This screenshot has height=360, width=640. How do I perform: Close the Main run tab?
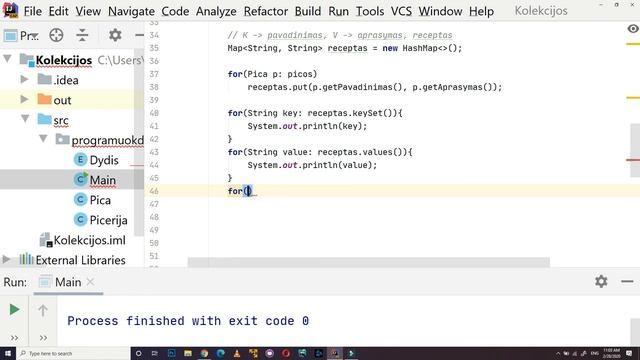pyautogui.click(x=90, y=282)
